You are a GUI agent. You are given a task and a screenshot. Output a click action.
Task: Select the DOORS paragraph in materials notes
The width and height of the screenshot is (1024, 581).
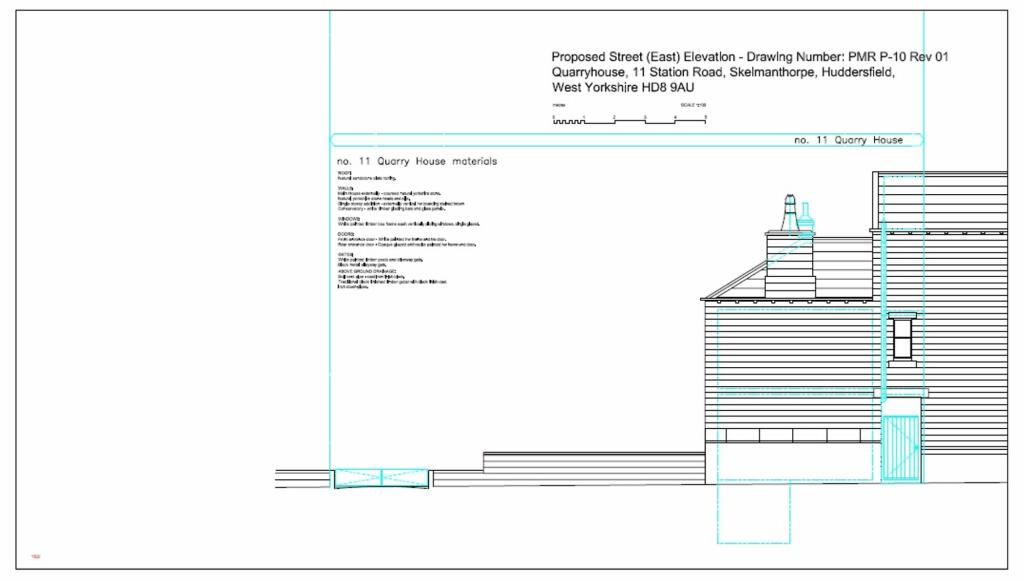tap(406, 240)
